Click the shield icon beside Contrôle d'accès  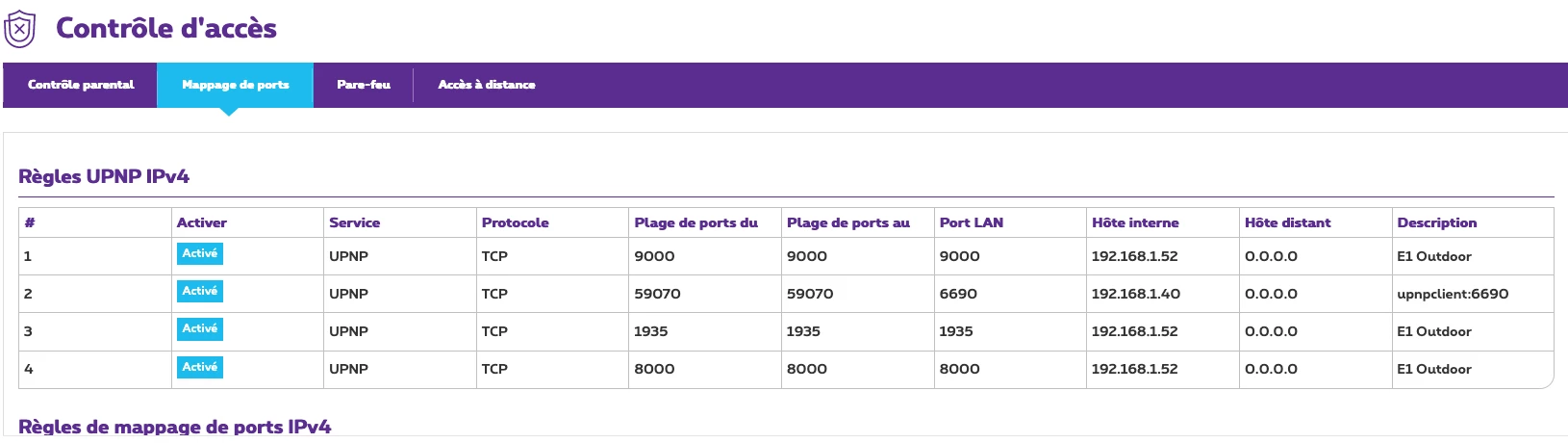click(x=20, y=29)
